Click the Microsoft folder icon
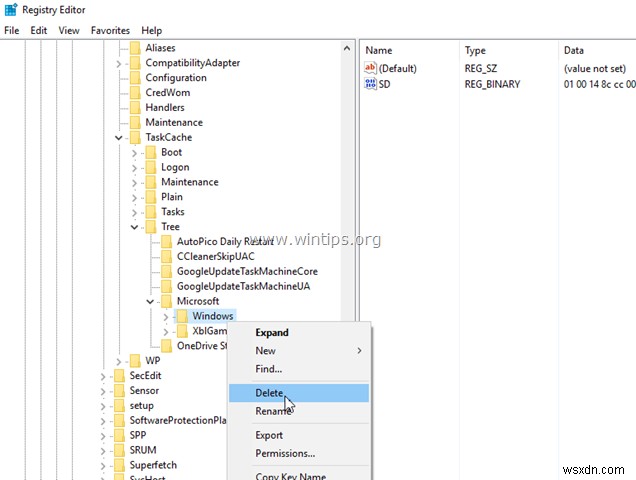The height and width of the screenshot is (480, 636). pos(166,301)
